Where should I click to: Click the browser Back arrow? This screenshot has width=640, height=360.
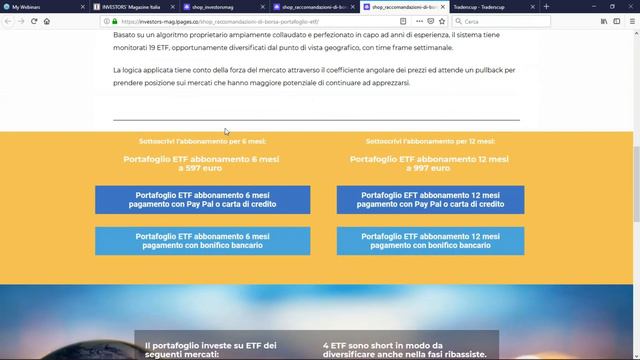8,21
